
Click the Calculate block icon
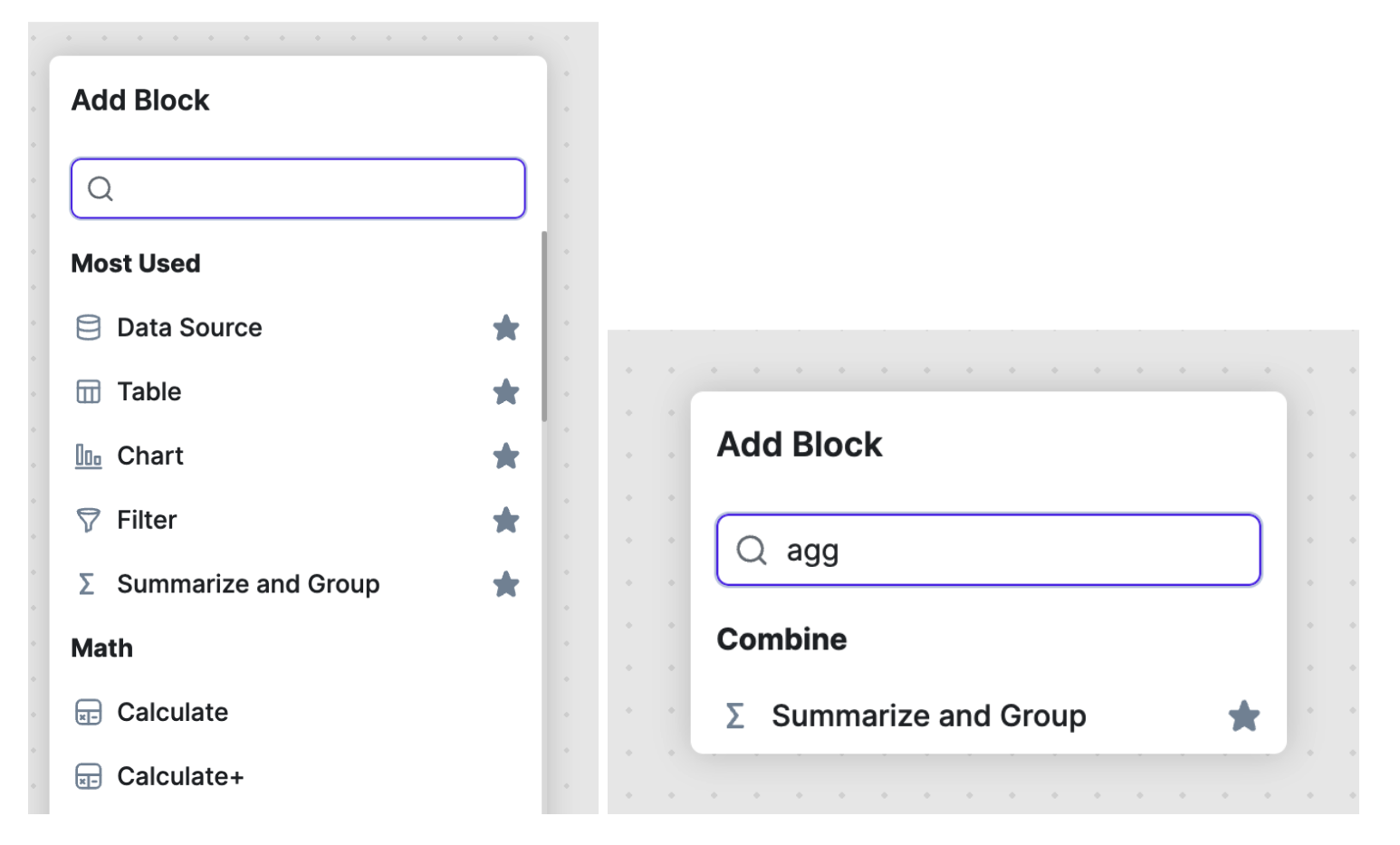[88, 713]
